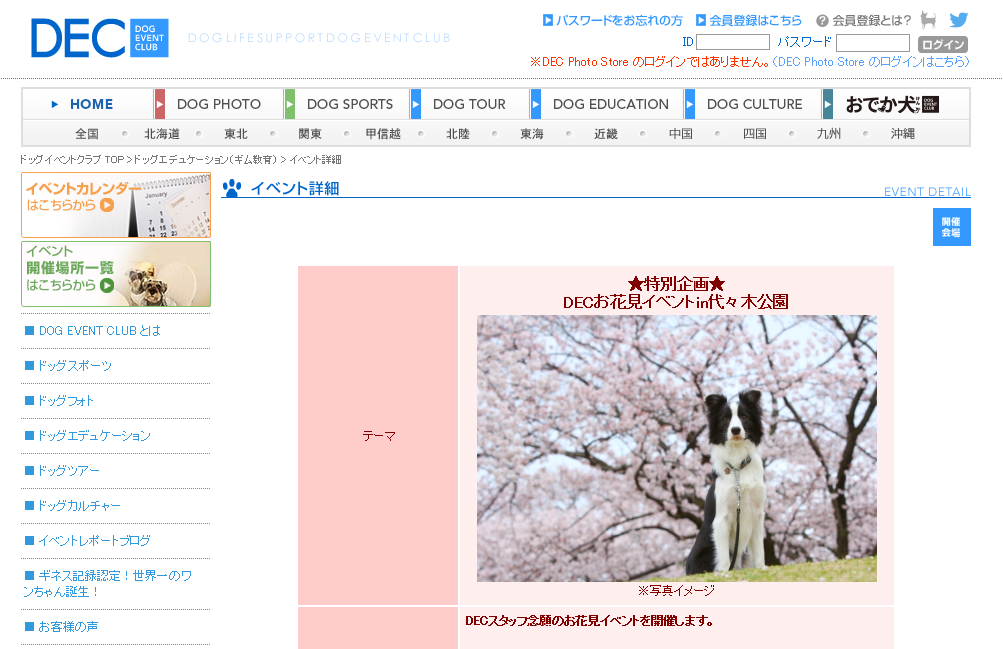This screenshot has width=1003, height=649.
Task: Open the DEC Photo Store のログインはこちら link
Action: [x=871, y=62]
